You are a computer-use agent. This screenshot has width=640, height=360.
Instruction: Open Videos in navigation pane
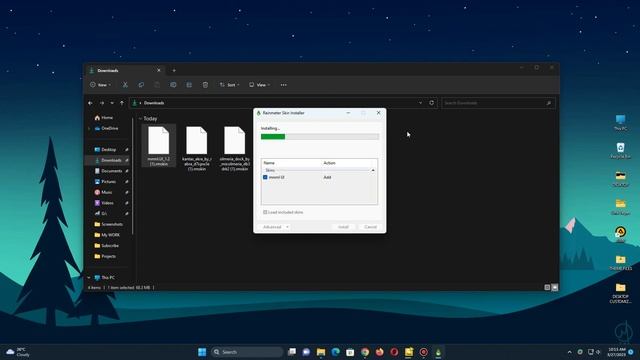104,202
